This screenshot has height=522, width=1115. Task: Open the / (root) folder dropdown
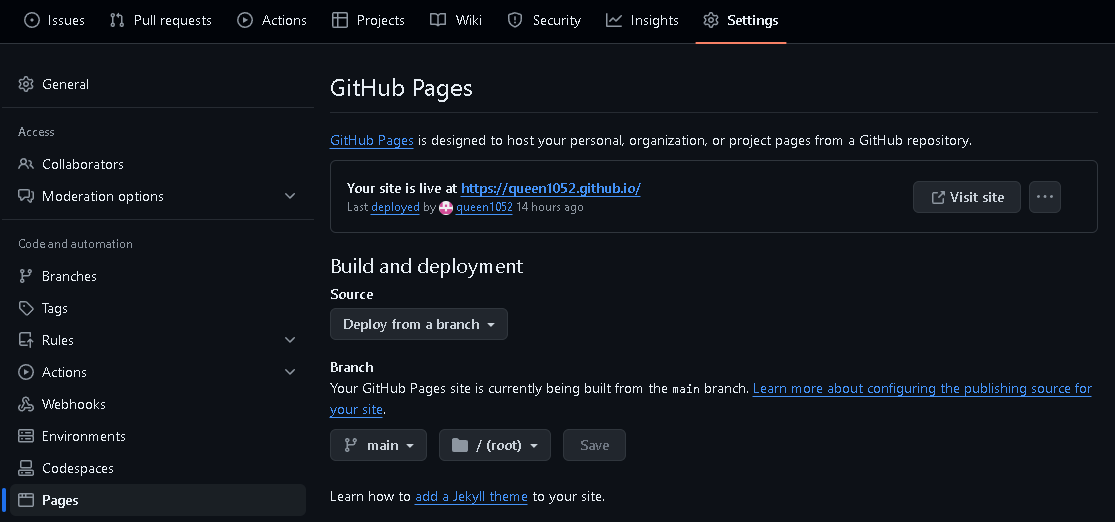click(494, 445)
